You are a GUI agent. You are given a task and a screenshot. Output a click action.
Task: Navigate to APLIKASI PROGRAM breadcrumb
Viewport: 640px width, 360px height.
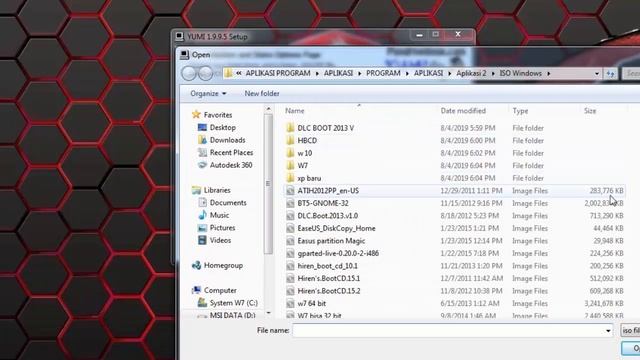(x=278, y=73)
